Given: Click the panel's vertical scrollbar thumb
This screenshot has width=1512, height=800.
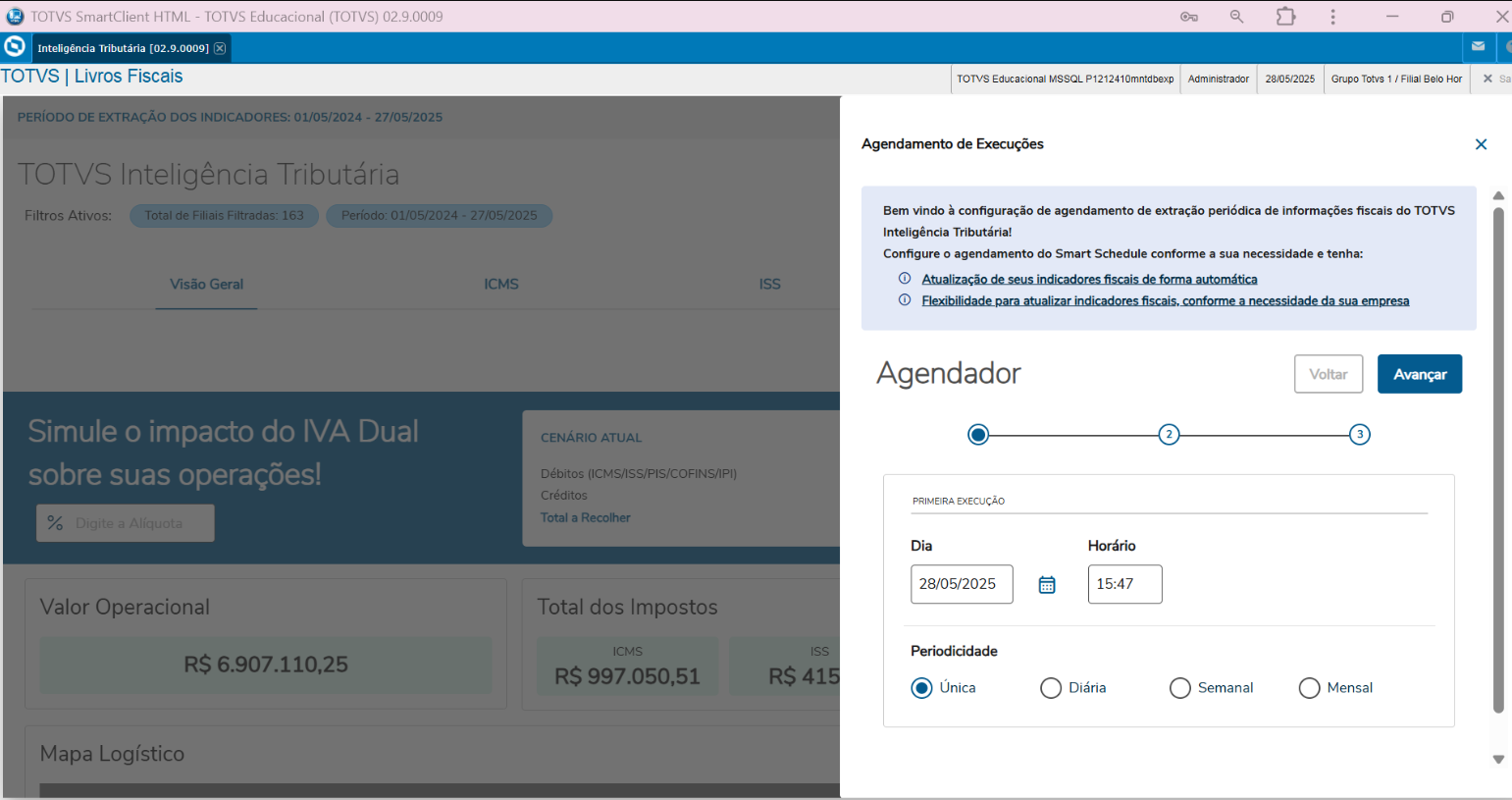Looking at the screenshot, I should 1498,459.
